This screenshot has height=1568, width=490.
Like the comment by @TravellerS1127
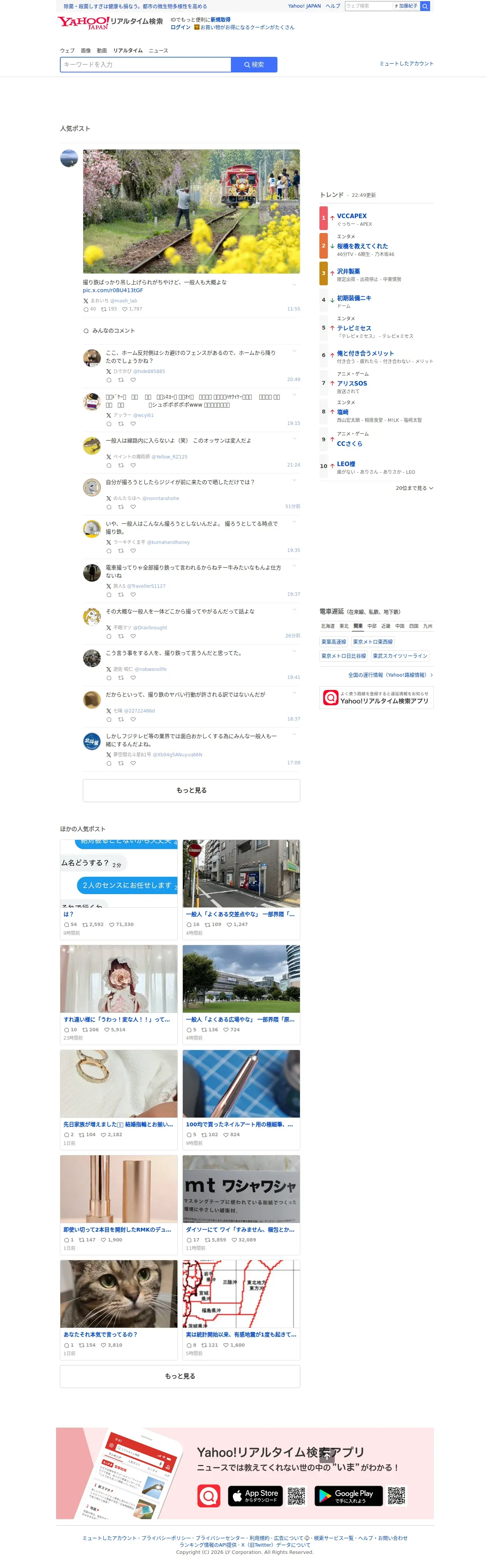[x=133, y=595]
